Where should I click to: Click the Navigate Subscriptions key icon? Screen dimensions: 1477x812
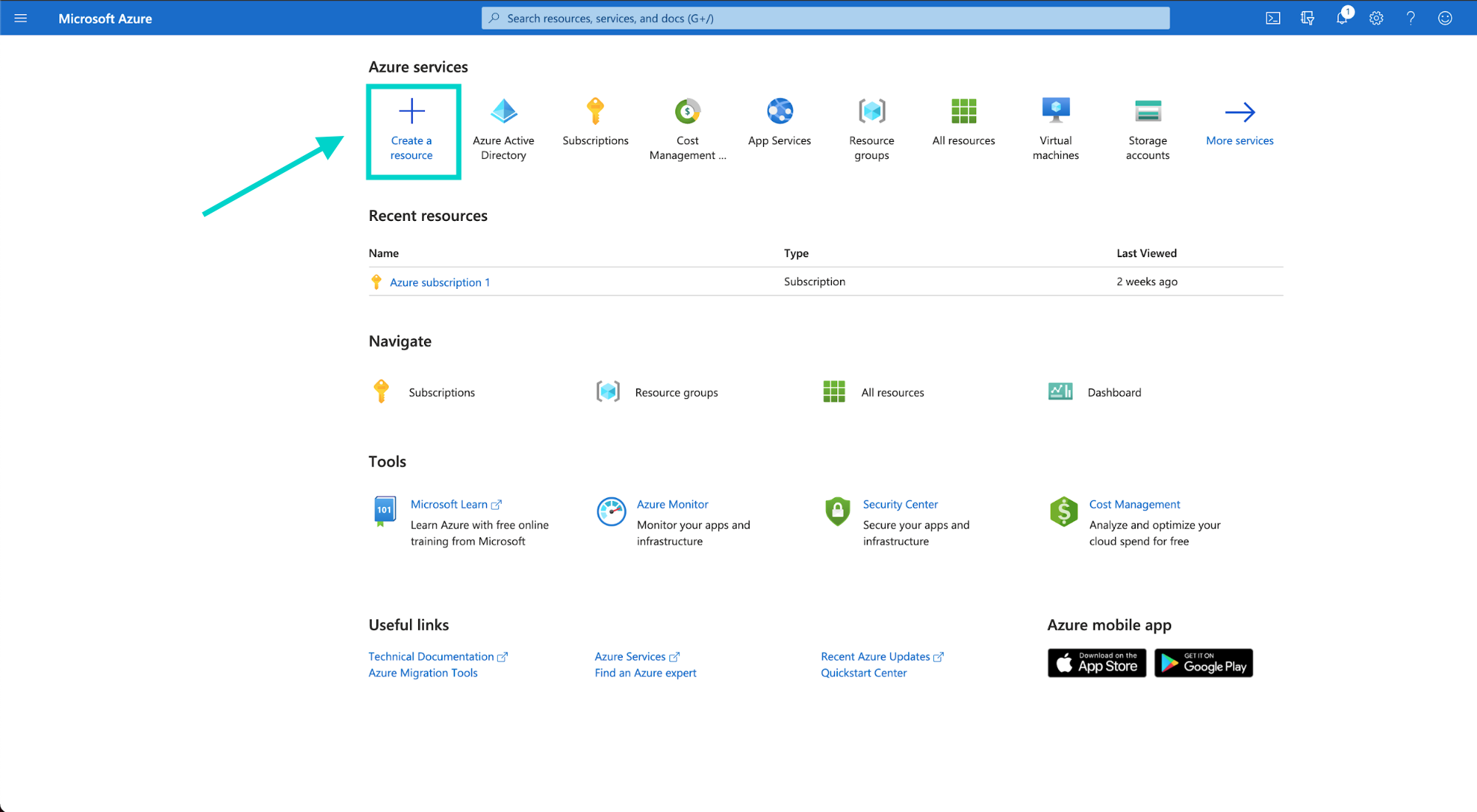click(381, 391)
